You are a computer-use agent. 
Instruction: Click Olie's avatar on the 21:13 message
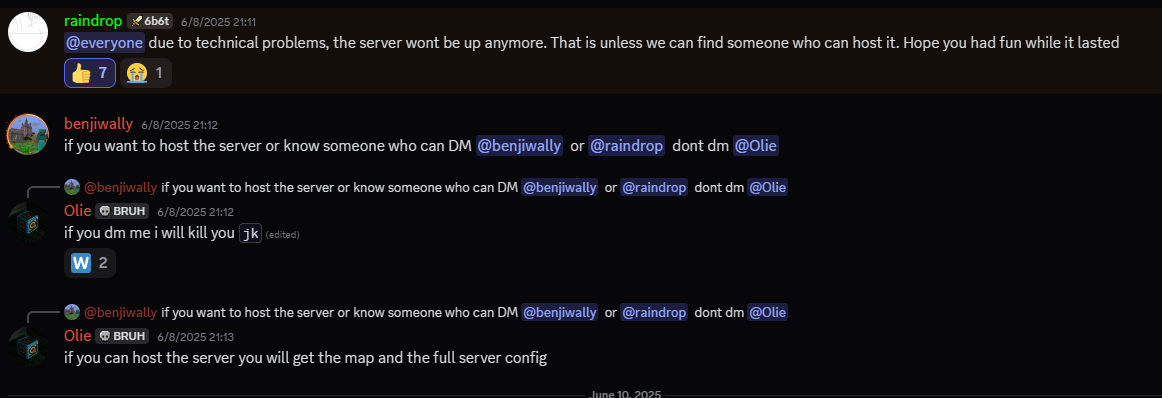coord(28,347)
